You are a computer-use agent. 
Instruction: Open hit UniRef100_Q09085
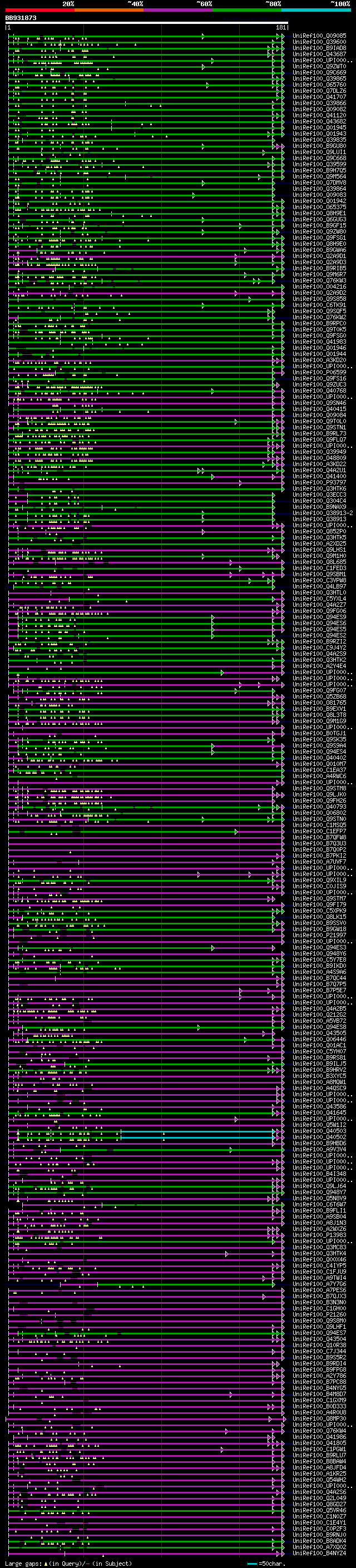[319, 36]
